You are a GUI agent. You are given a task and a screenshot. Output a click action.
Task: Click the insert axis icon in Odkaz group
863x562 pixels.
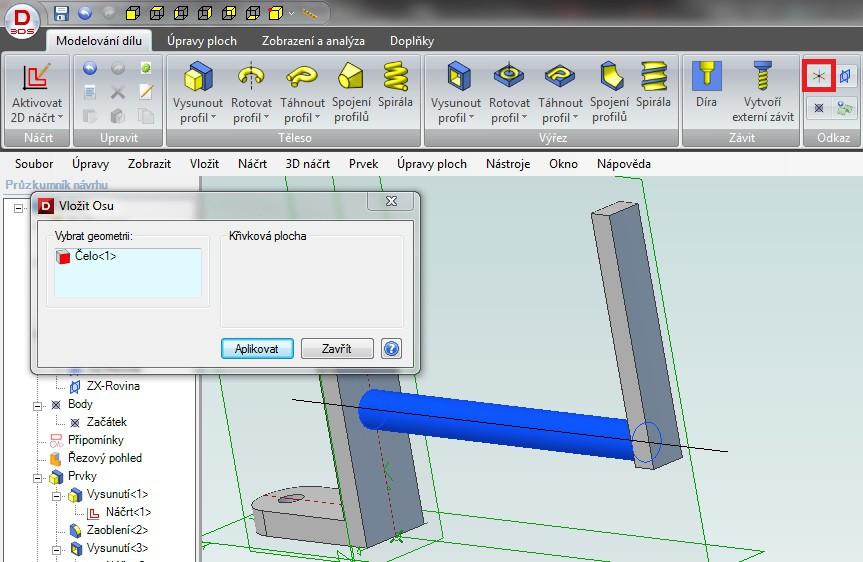coord(818,76)
